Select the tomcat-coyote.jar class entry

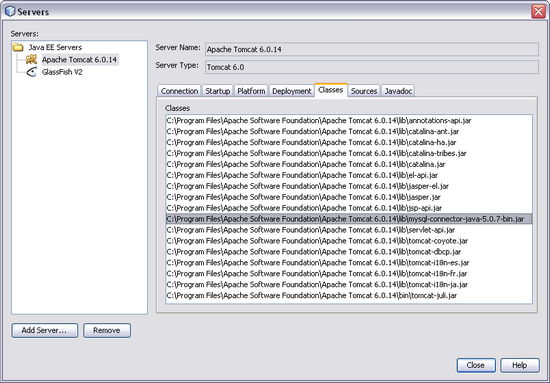tap(349, 241)
